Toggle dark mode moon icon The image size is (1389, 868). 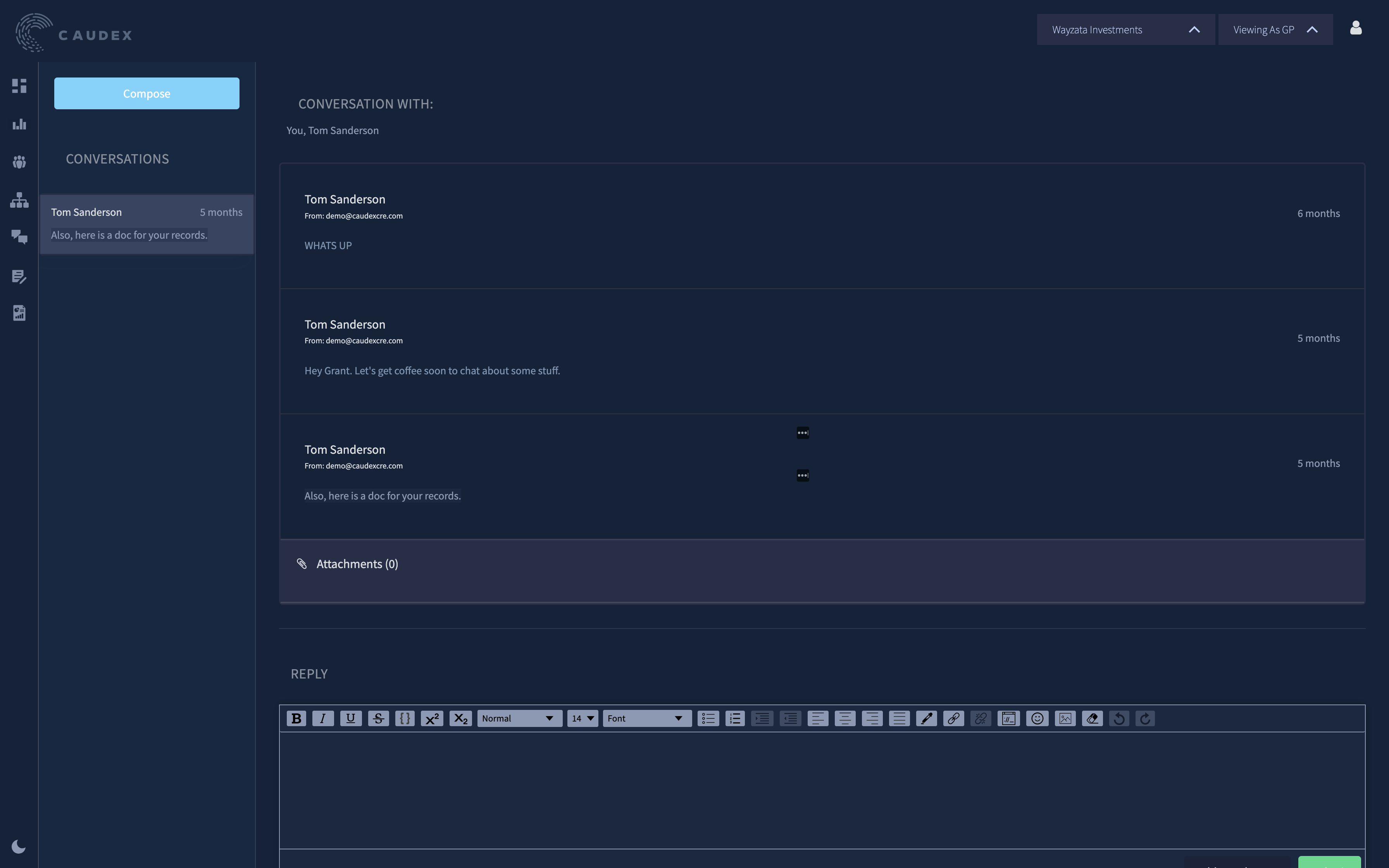point(18,847)
